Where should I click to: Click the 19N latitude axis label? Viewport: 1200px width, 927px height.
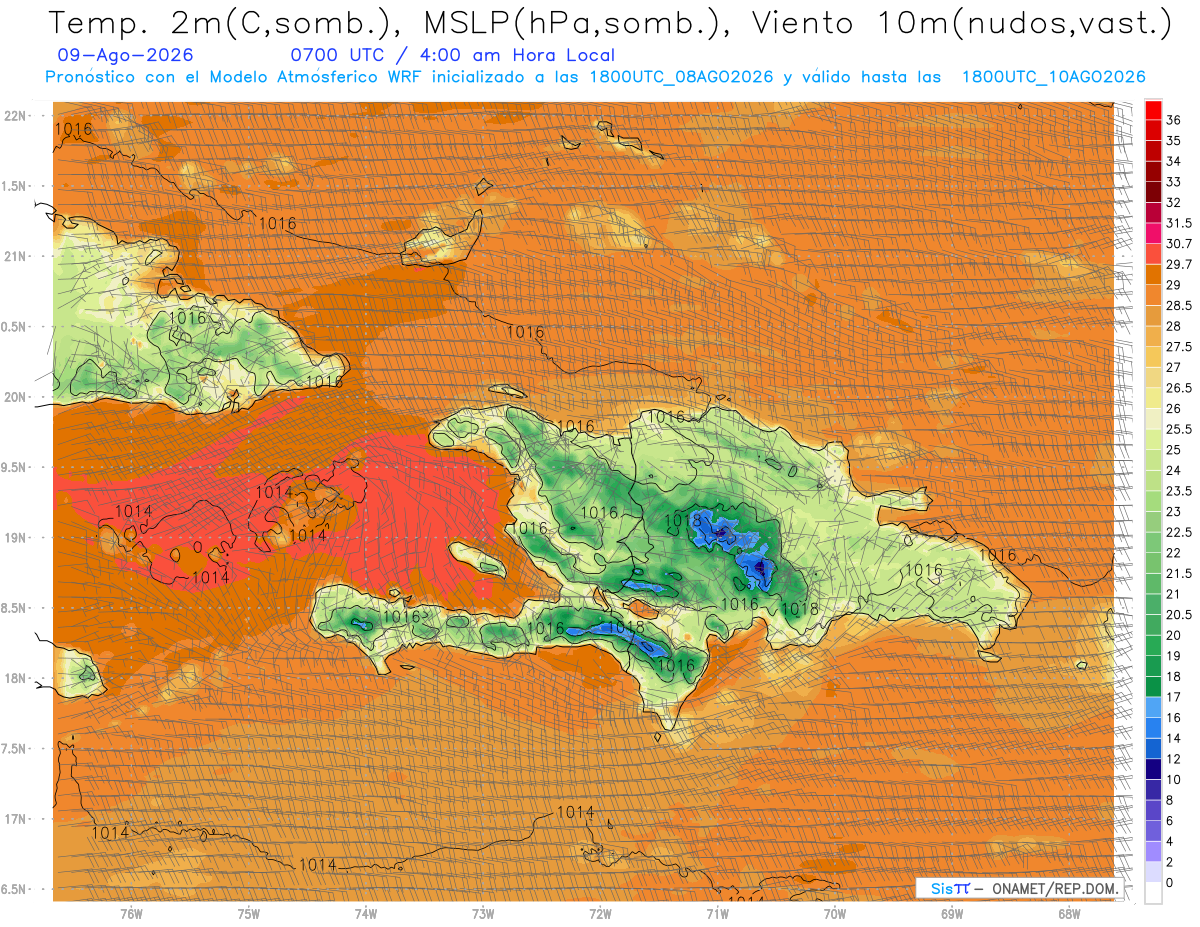coord(17,538)
